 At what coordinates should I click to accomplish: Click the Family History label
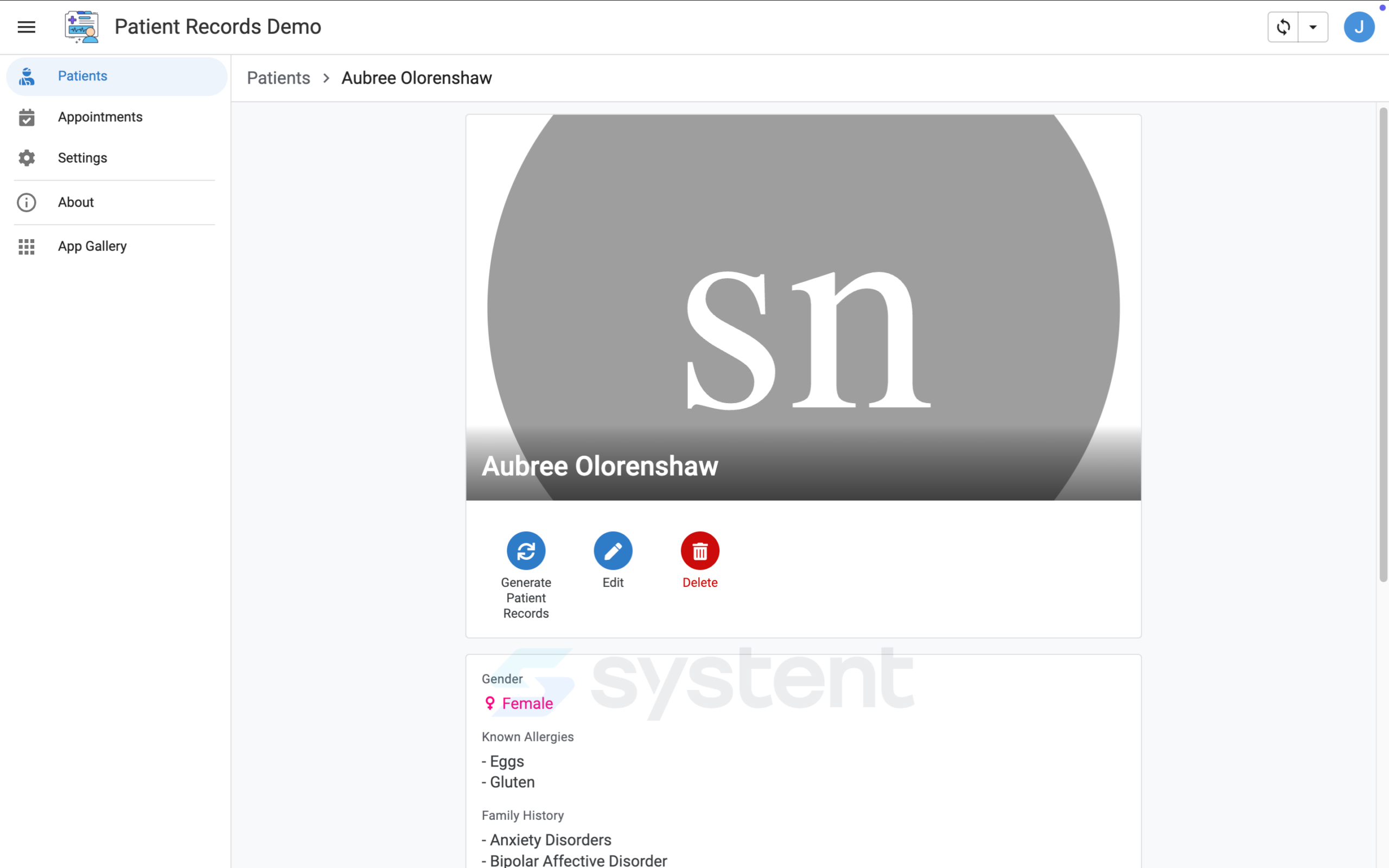523,816
